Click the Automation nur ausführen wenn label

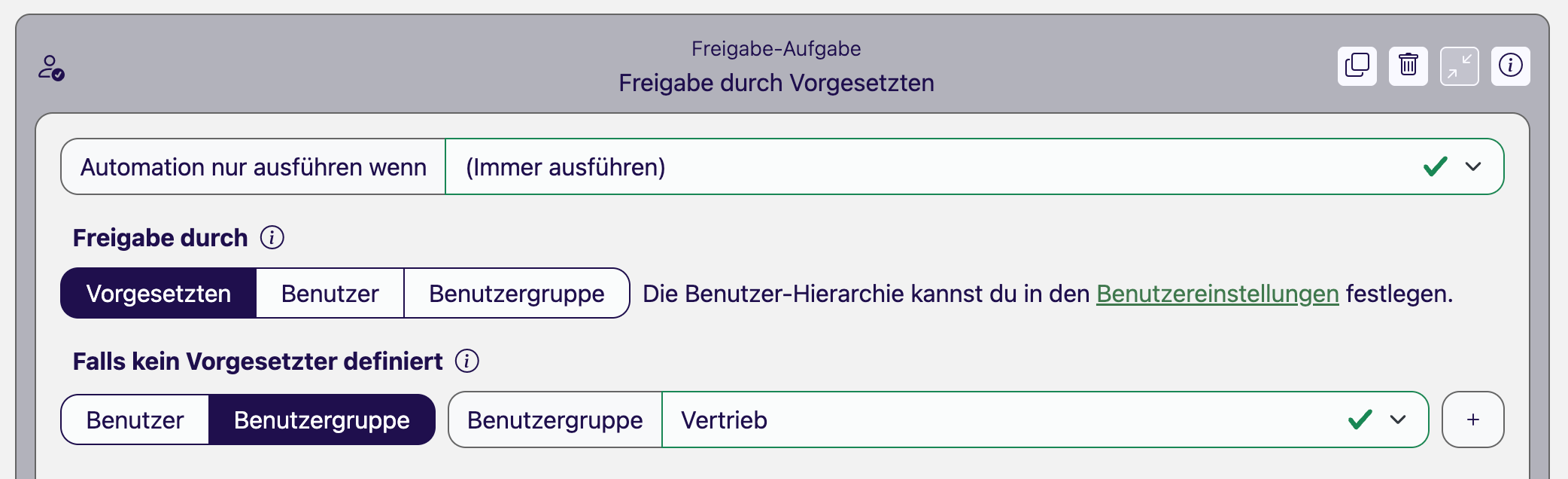[x=253, y=167]
